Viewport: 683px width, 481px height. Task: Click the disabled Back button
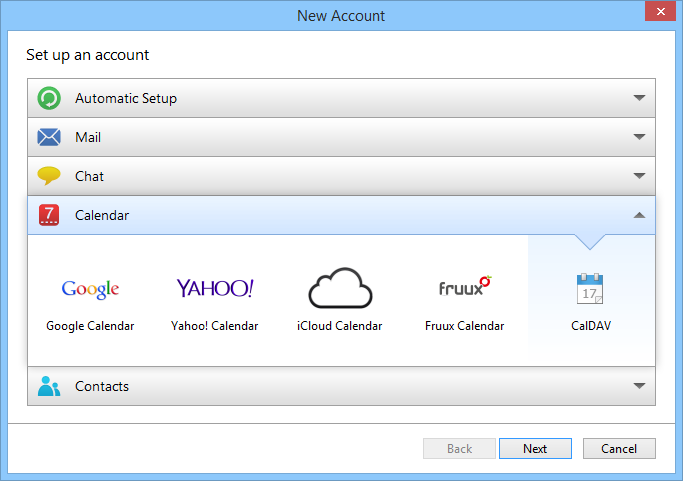pos(459,448)
